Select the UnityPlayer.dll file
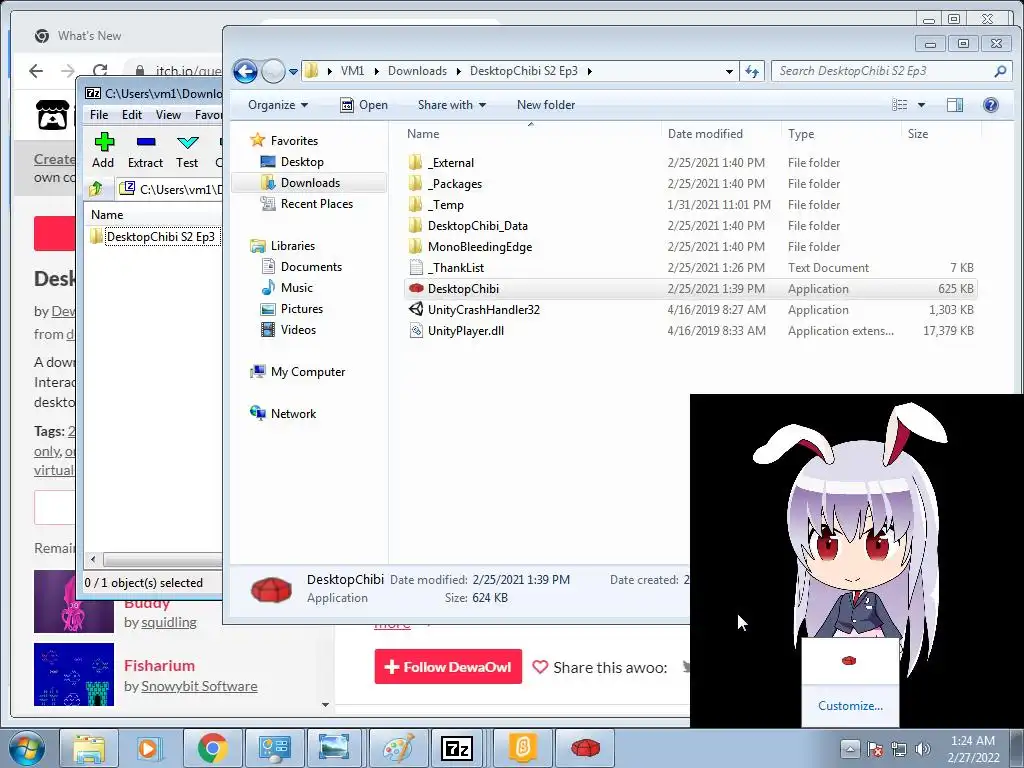The image size is (1024, 768). 690,330
